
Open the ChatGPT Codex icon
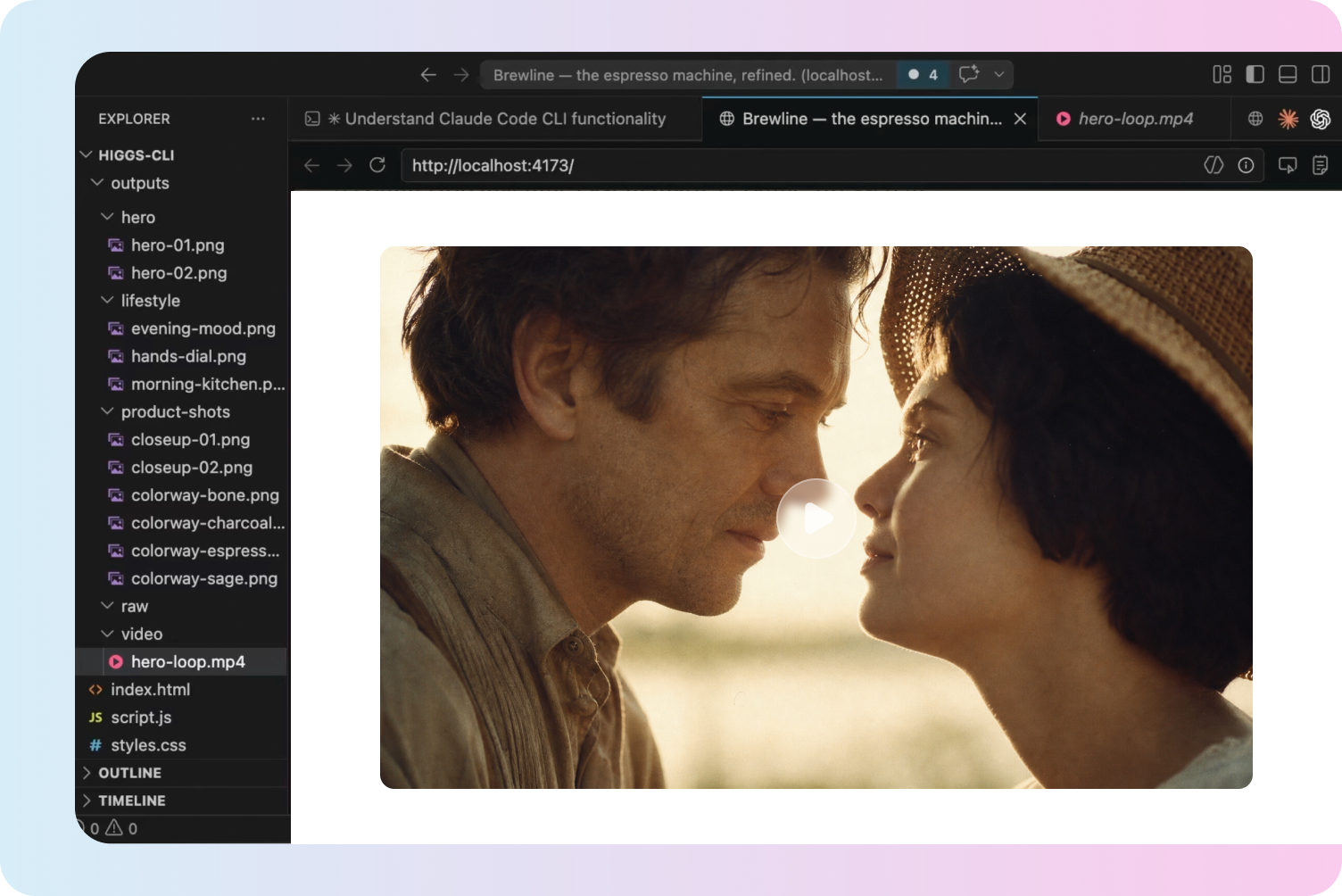(1321, 119)
